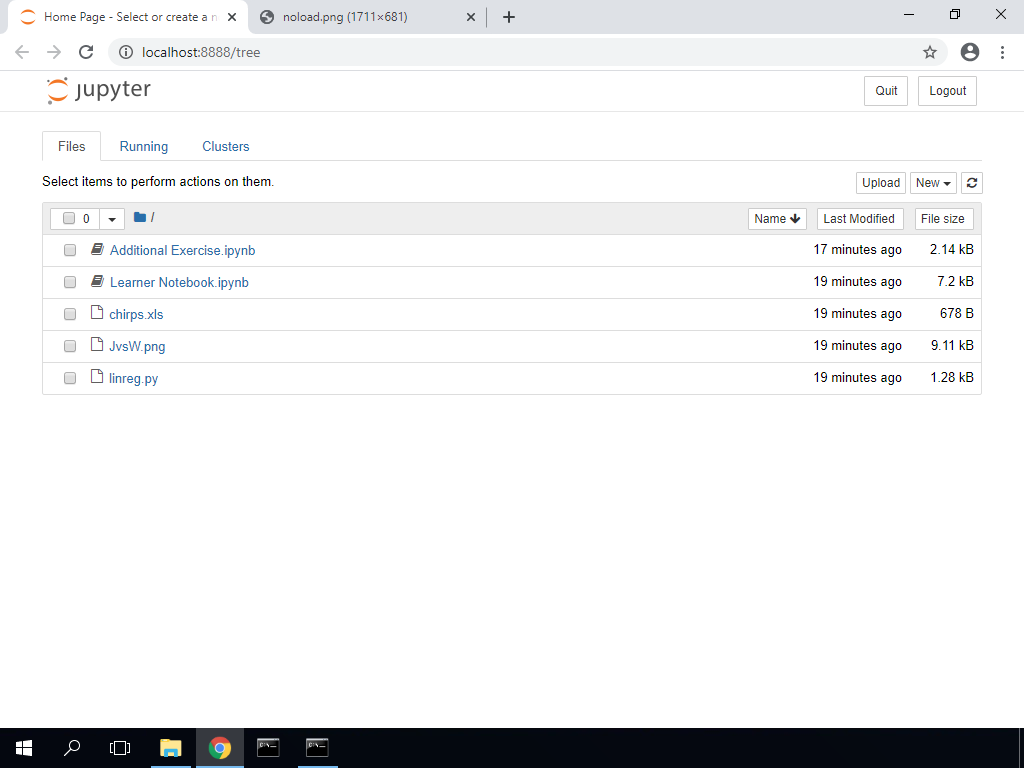1024x768 pixels.
Task: Switch to the Running tab
Action: pyautogui.click(x=144, y=146)
